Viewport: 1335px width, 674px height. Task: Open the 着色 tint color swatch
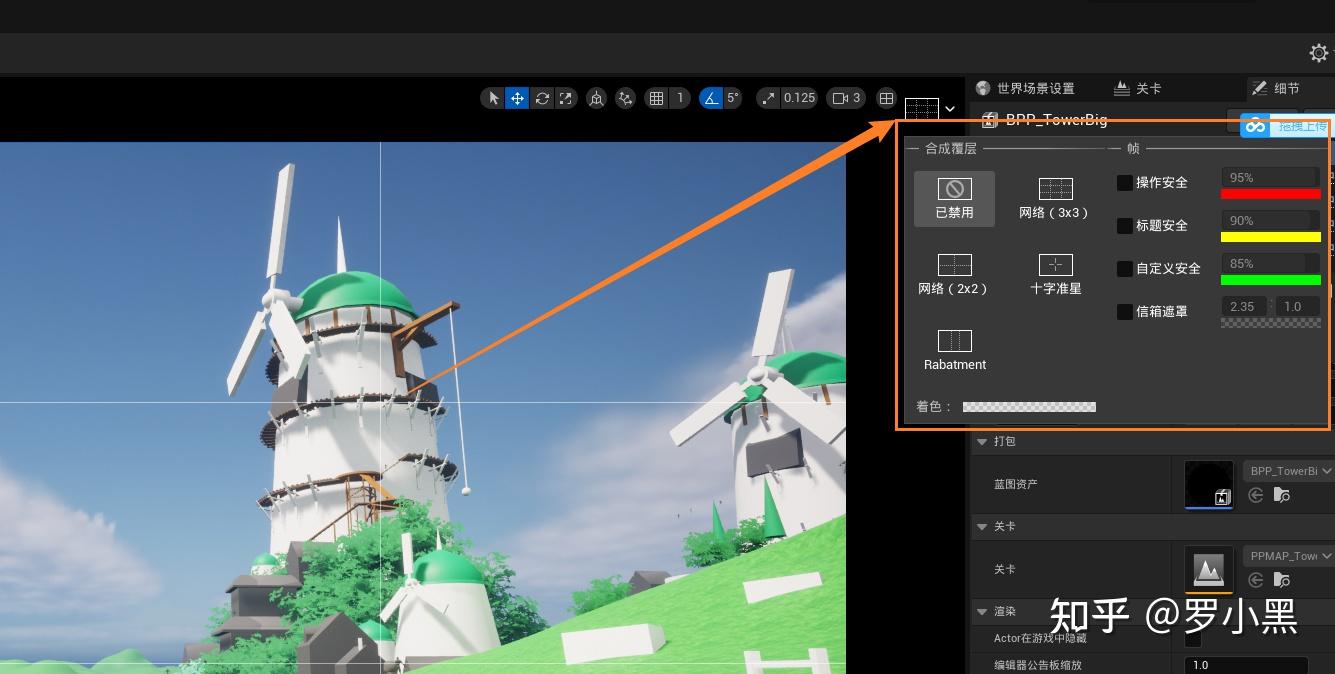(1029, 407)
